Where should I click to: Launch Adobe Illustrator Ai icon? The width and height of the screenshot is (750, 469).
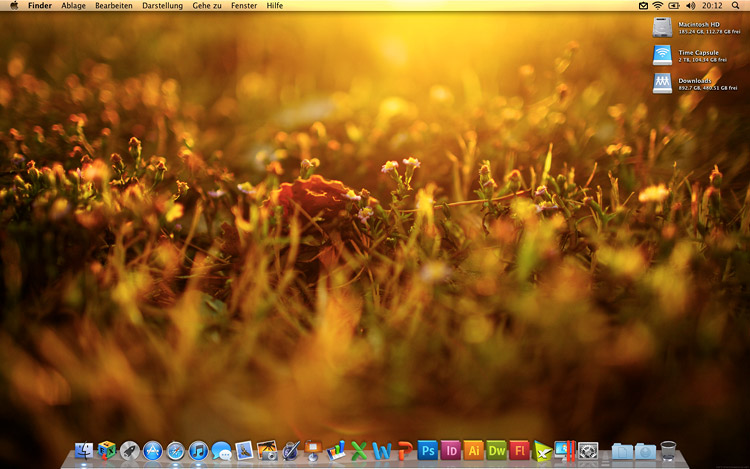[x=474, y=450]
